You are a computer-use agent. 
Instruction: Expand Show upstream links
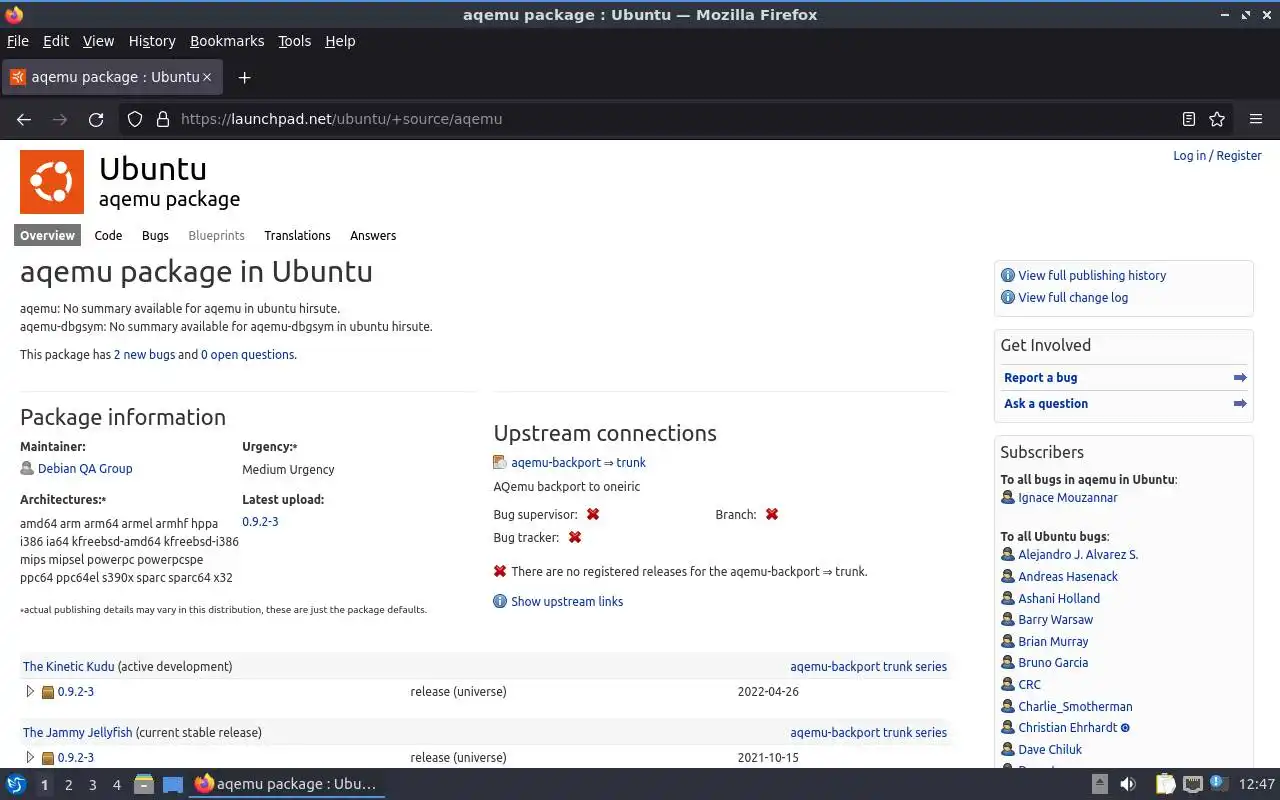click(567, 601)
